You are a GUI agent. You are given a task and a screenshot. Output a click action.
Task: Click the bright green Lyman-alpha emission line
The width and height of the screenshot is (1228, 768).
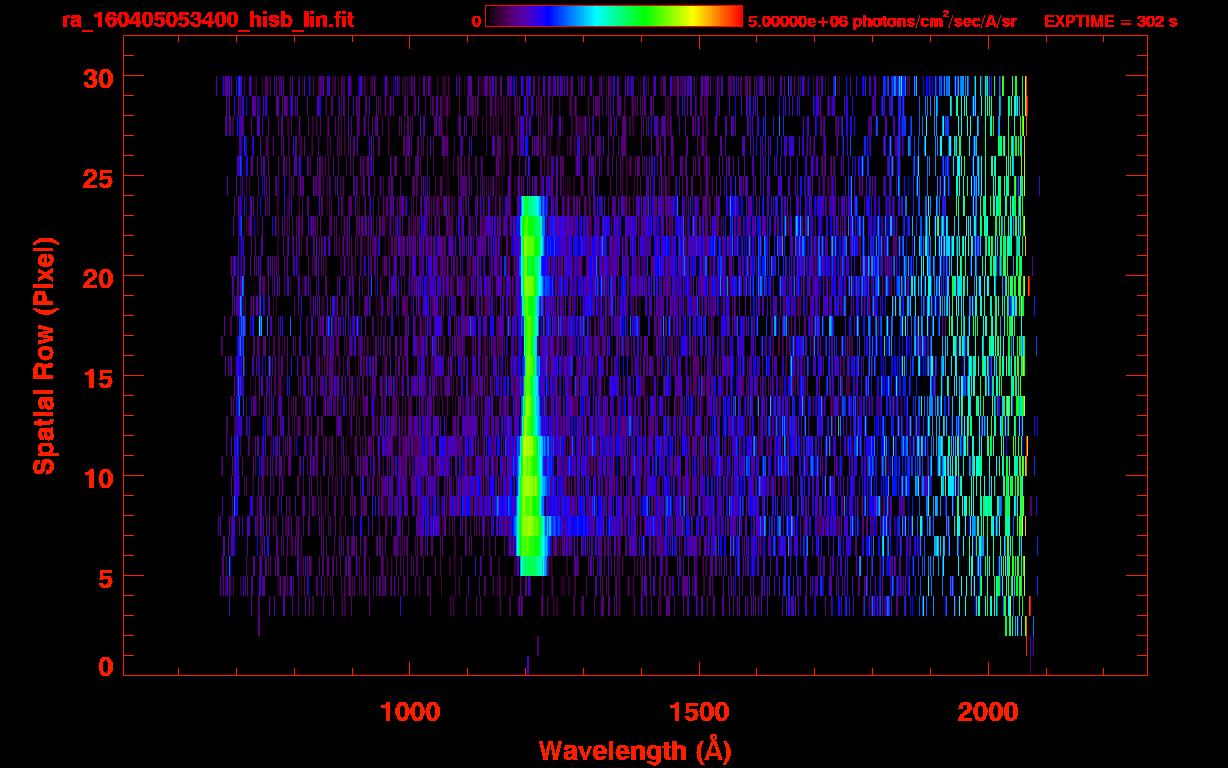pos(531,386)
